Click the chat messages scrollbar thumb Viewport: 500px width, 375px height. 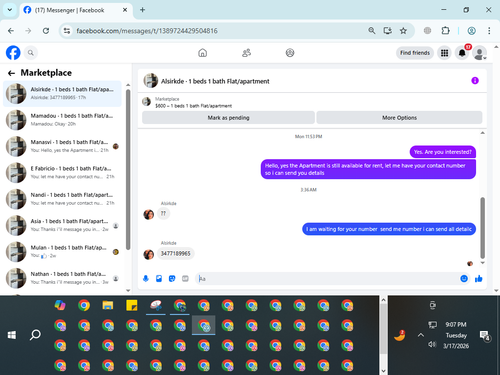click(482, 228)
